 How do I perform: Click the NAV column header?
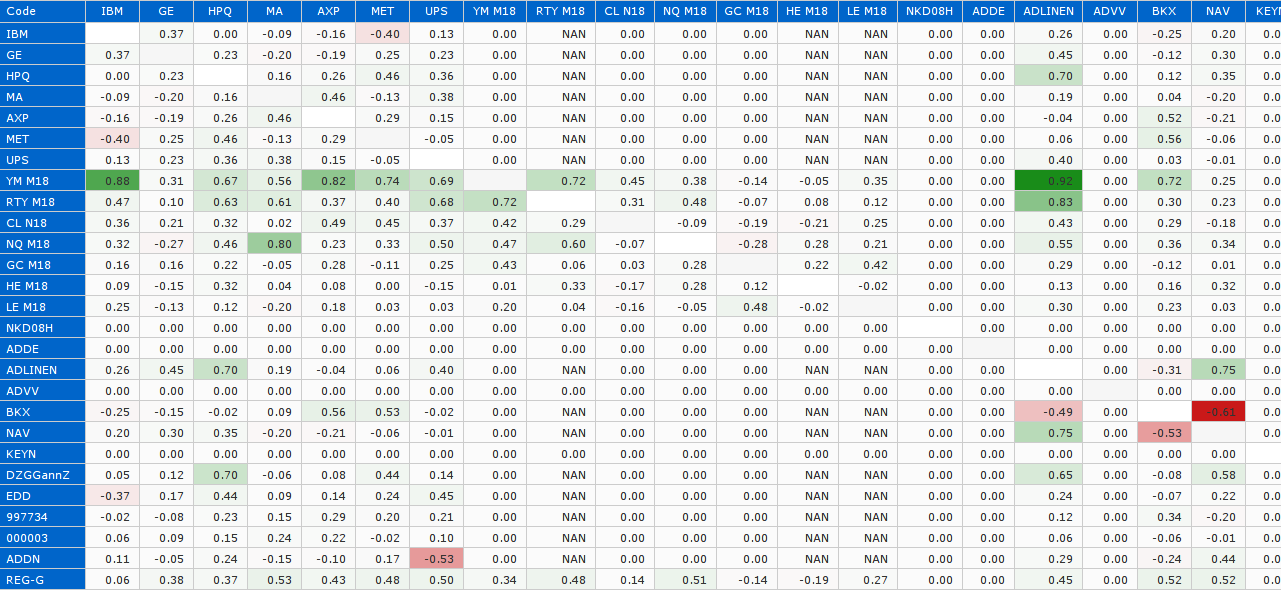1218,11
